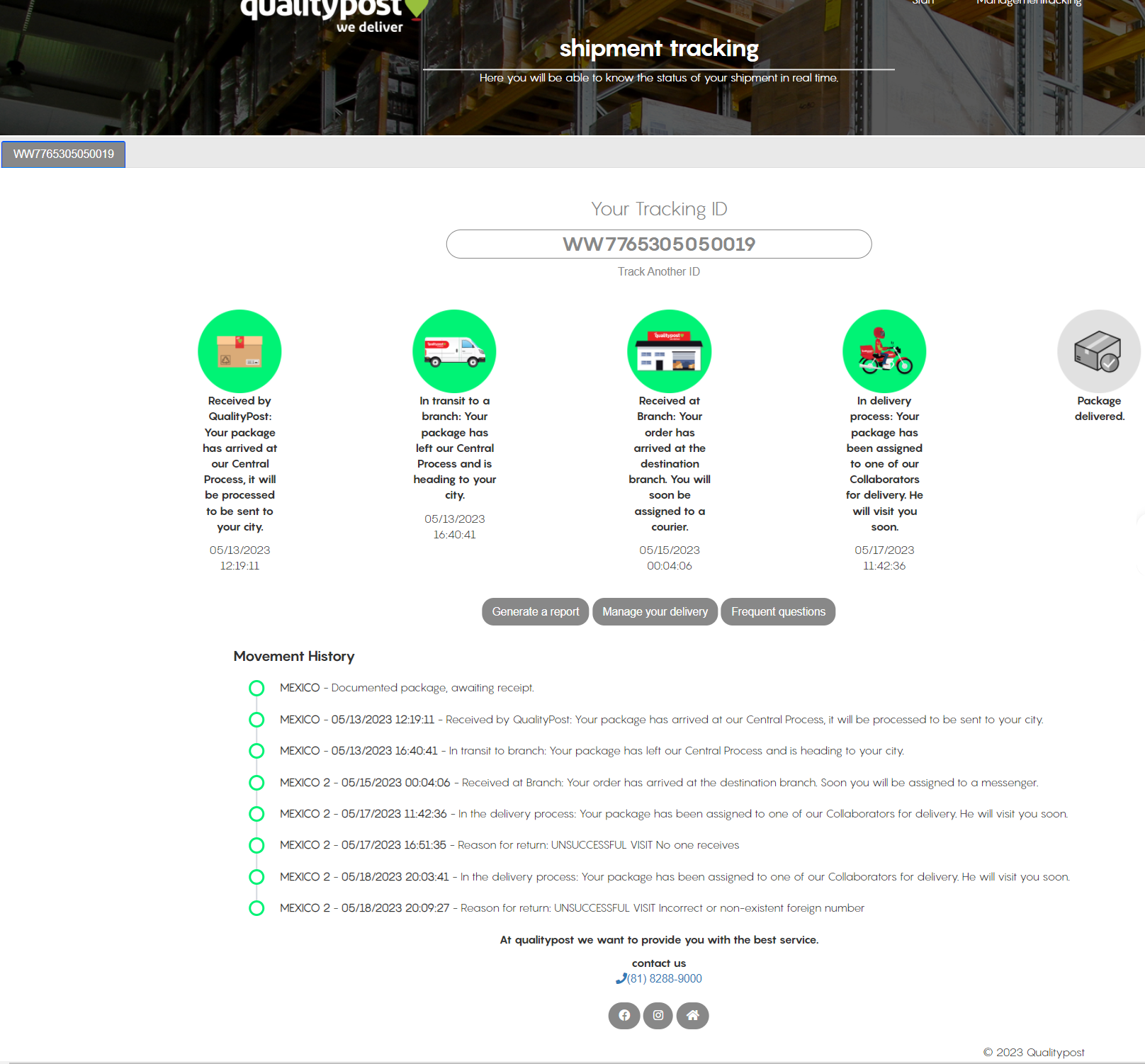The height and width of the screenshot is (1064, 1145).
Task: Click the branch storefront icon
Action: point(669,351)
